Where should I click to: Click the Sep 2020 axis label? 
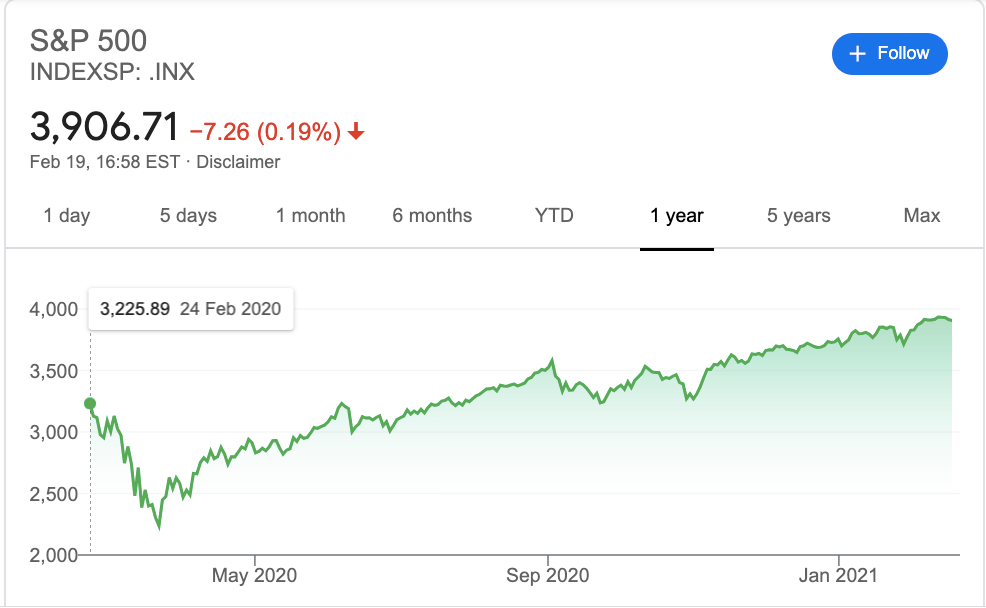pos(548,575)
